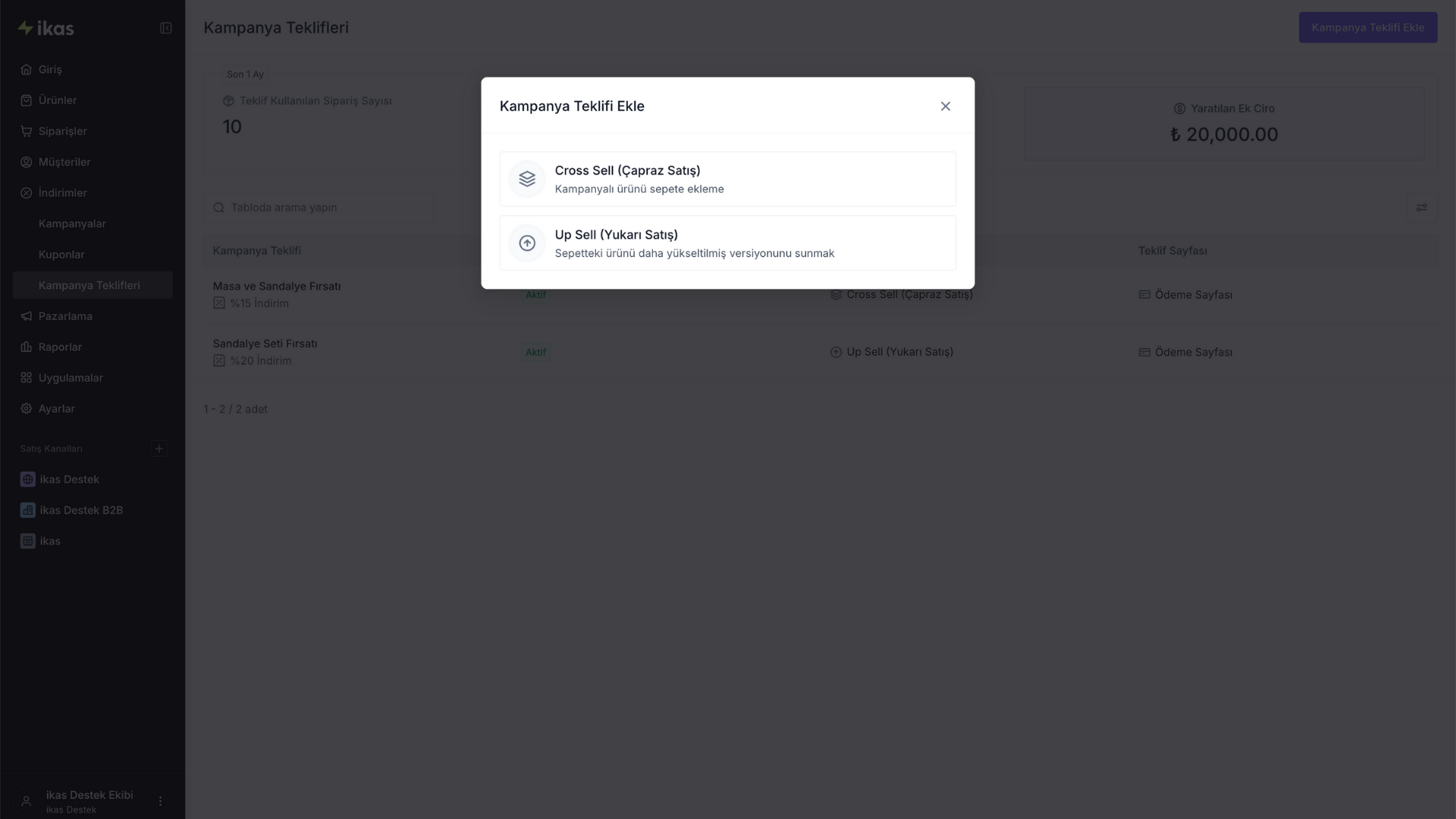Close the Kampanya Teklifi Ekle dialog
Viewport: 1456px width, 819px height.
[945, 106]
